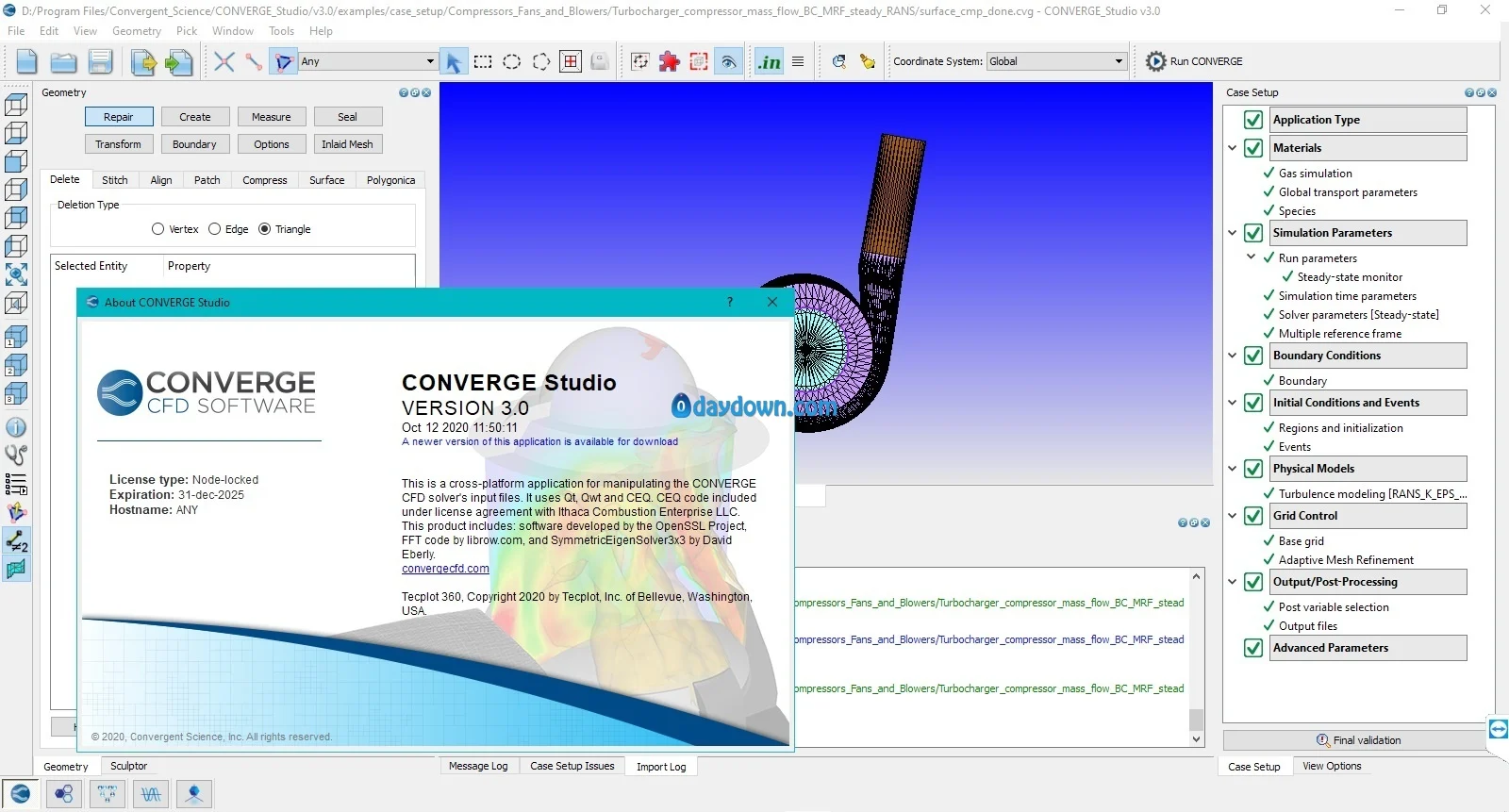Choose the circular selection tool

coord(512,62)
